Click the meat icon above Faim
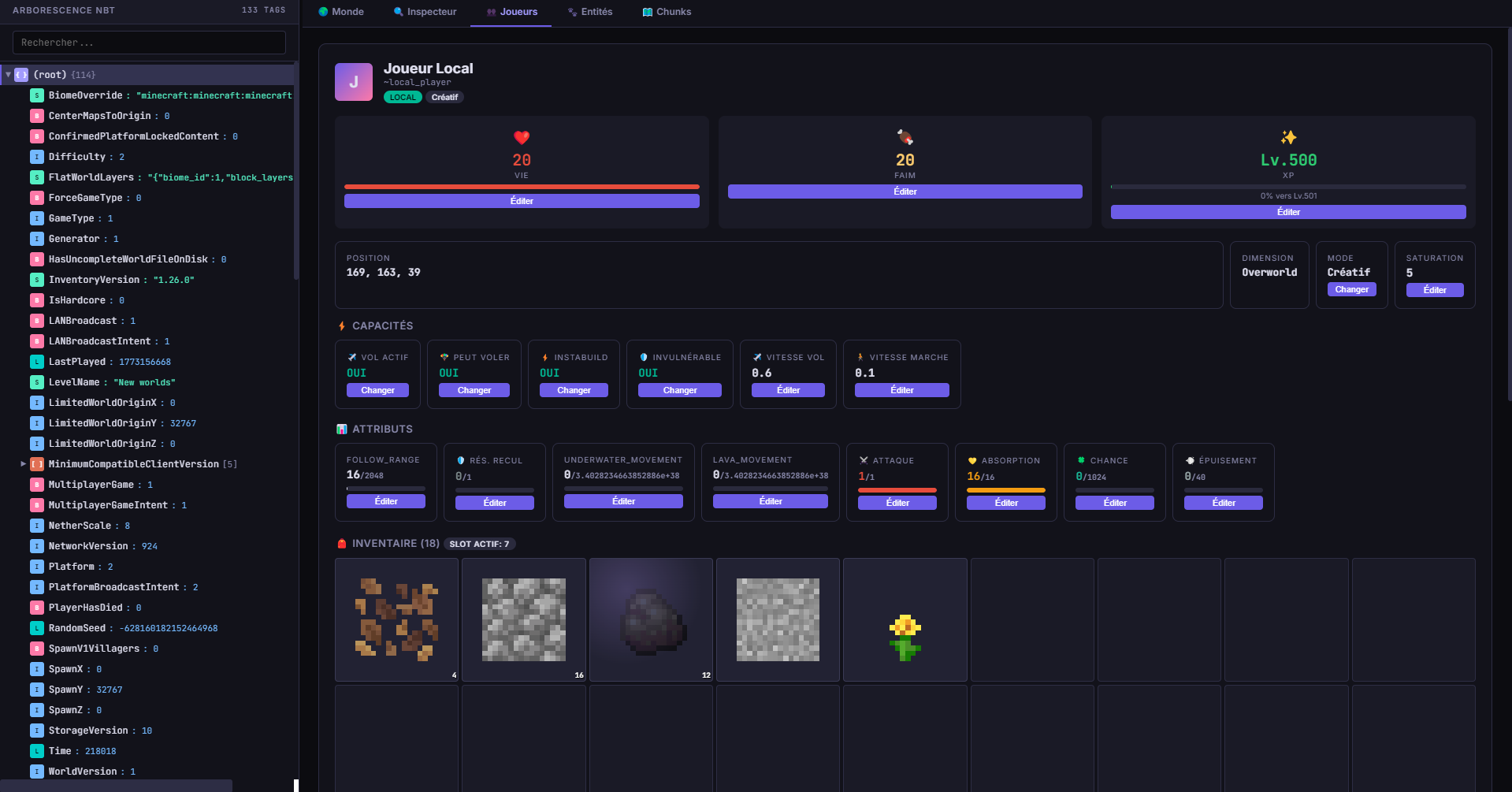The image size is (1512, 792). coord(905,137)
